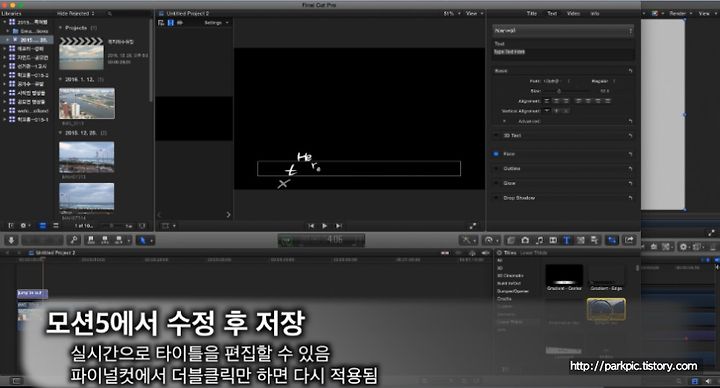Enable the Glow checkbox
This screenshot has height=388, width=720.
496,183
